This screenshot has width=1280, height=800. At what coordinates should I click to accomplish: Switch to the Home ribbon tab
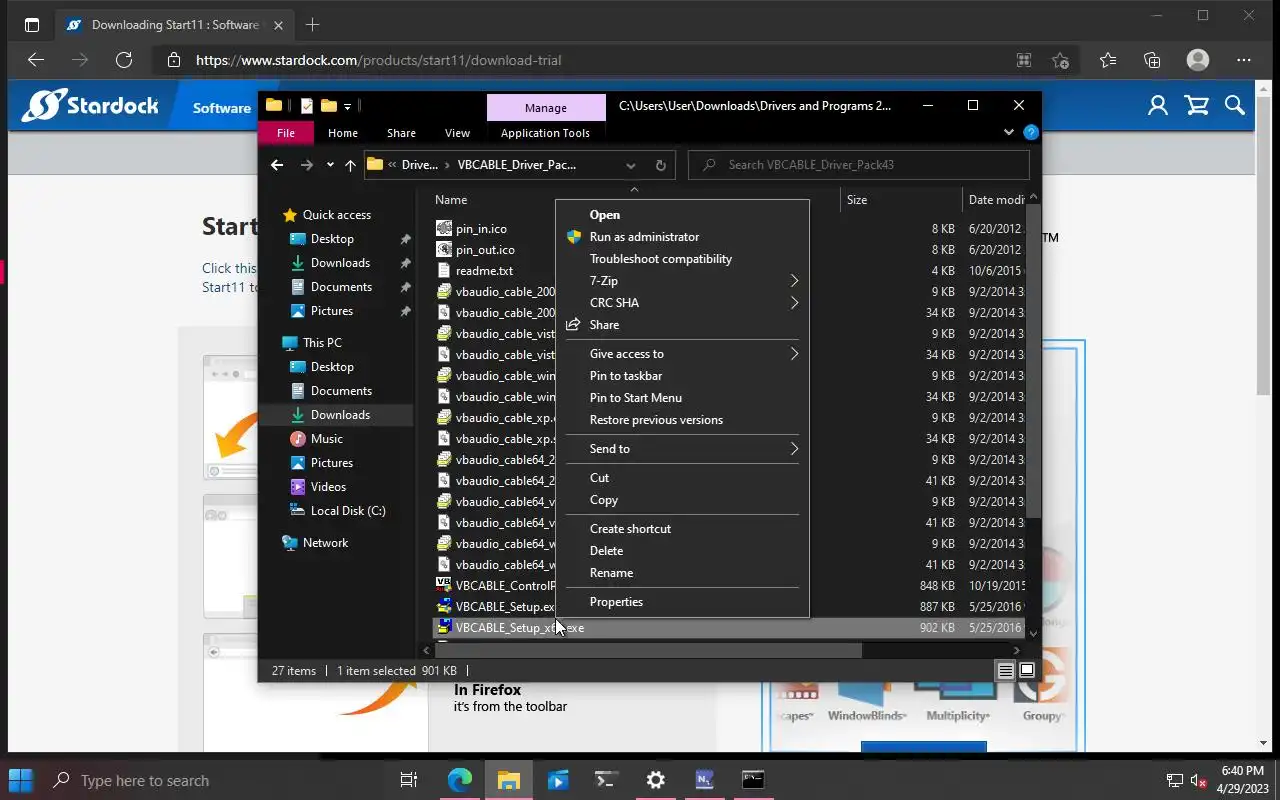point(343,133)
